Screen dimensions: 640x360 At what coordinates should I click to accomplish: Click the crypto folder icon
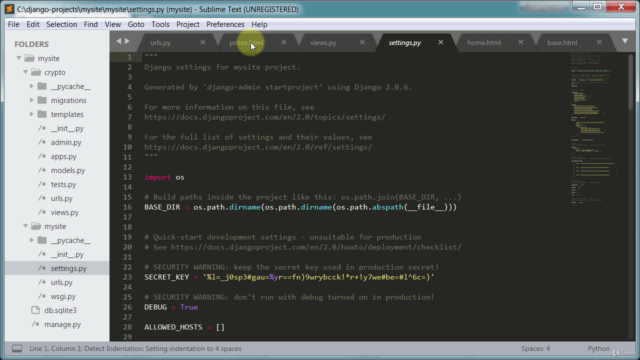pyautogui.click(x=36, y=72)
